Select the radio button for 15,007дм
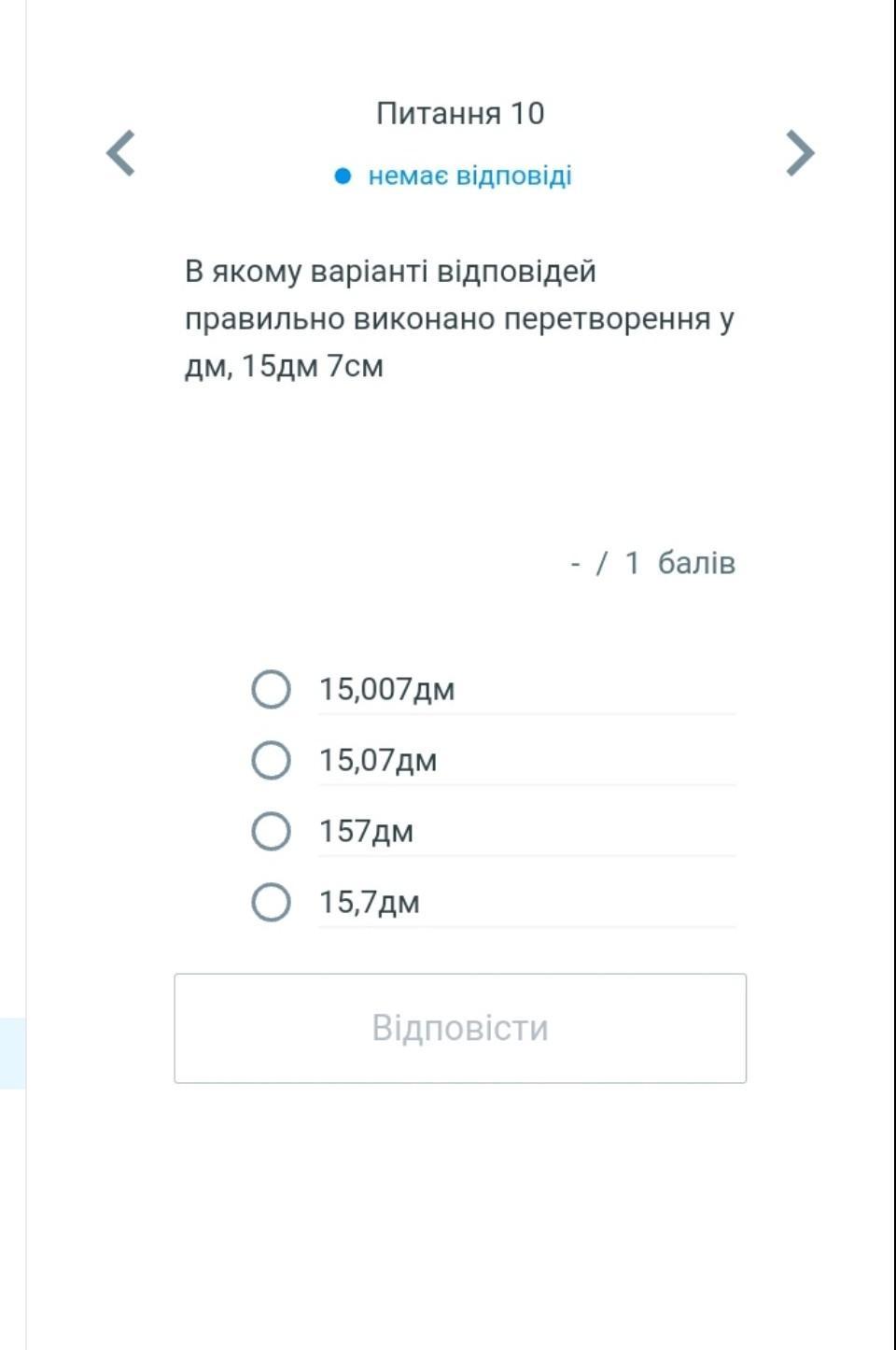The height and width of the screenshot is (1350, 896). point(271,689)
